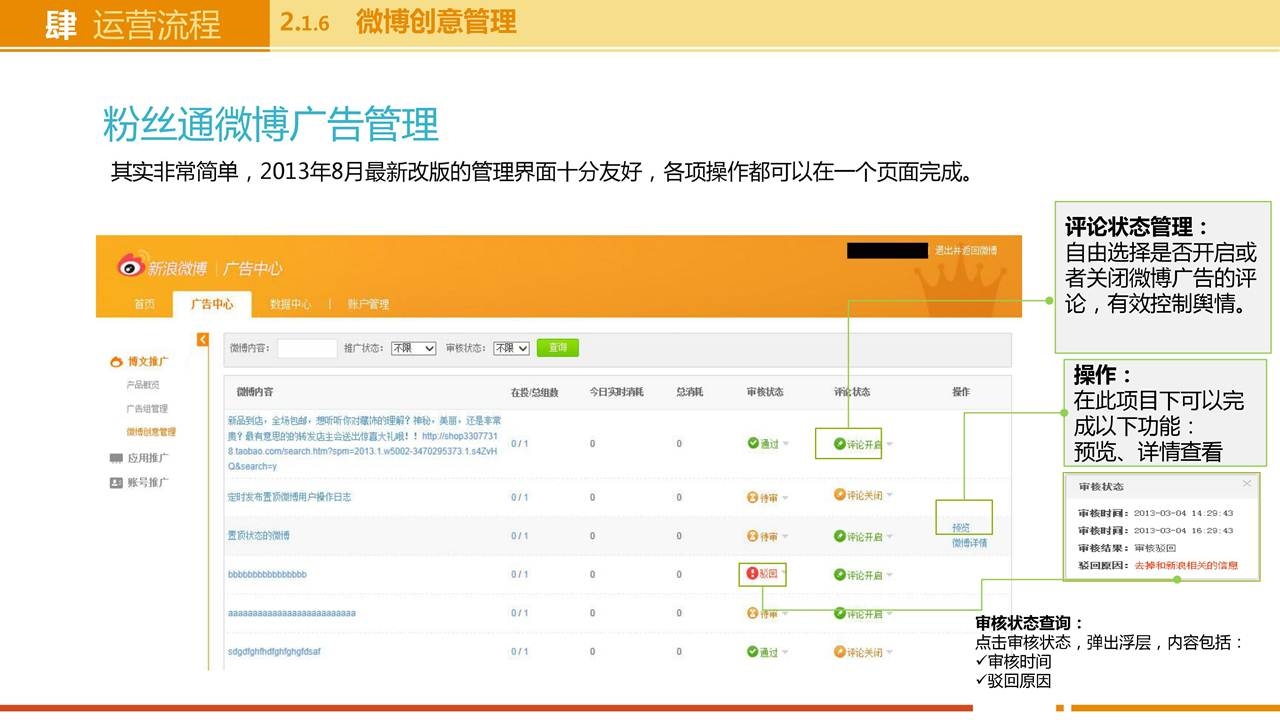This screenshot has height=720, width=1280.
Task: Click the 应用推广 monitor icon in sidebar
Action: [x=116, y=458]
